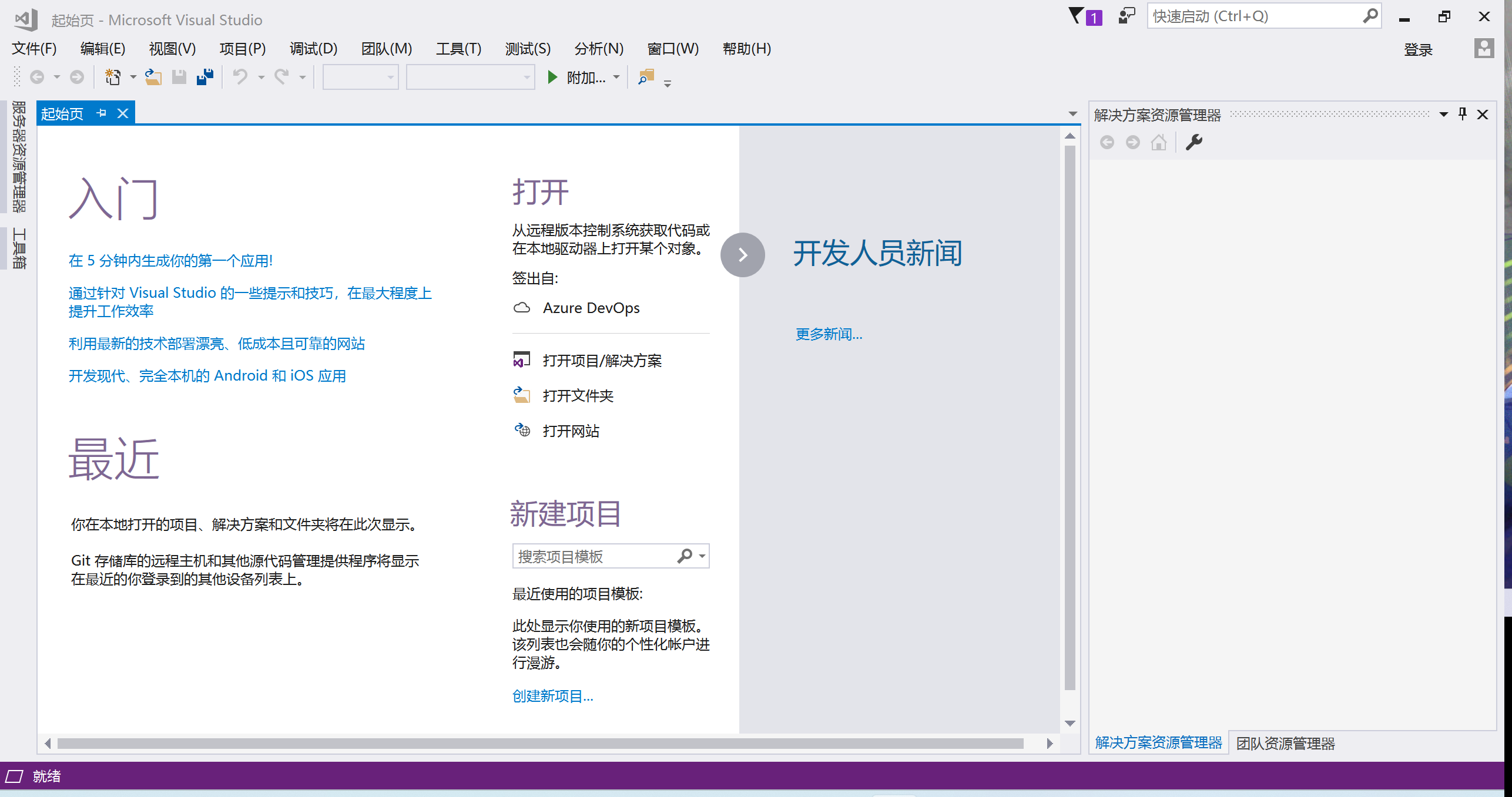Open the notifications flag icon
This screenshot has height=797, width=1512.
pos(1077,16)
